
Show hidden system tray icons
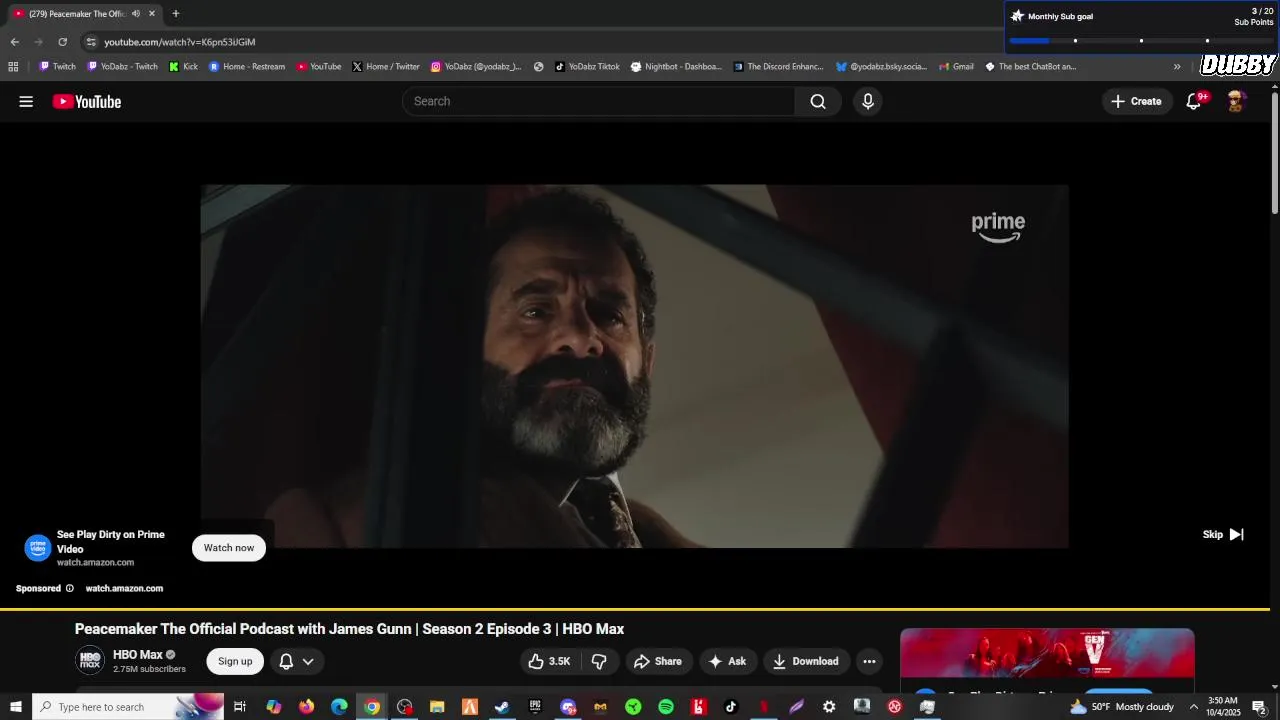[1193, 707]
